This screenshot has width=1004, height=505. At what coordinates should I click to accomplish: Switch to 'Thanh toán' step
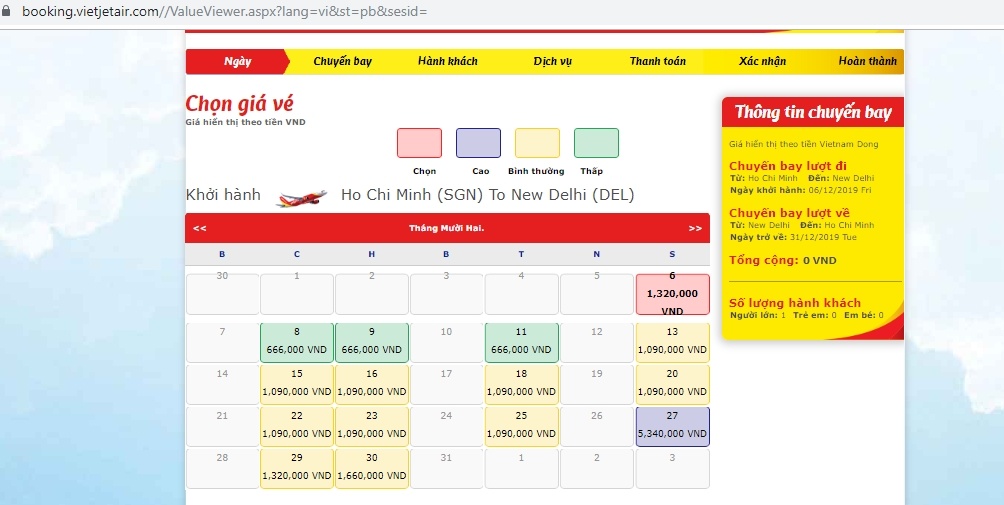click(657, 61)
